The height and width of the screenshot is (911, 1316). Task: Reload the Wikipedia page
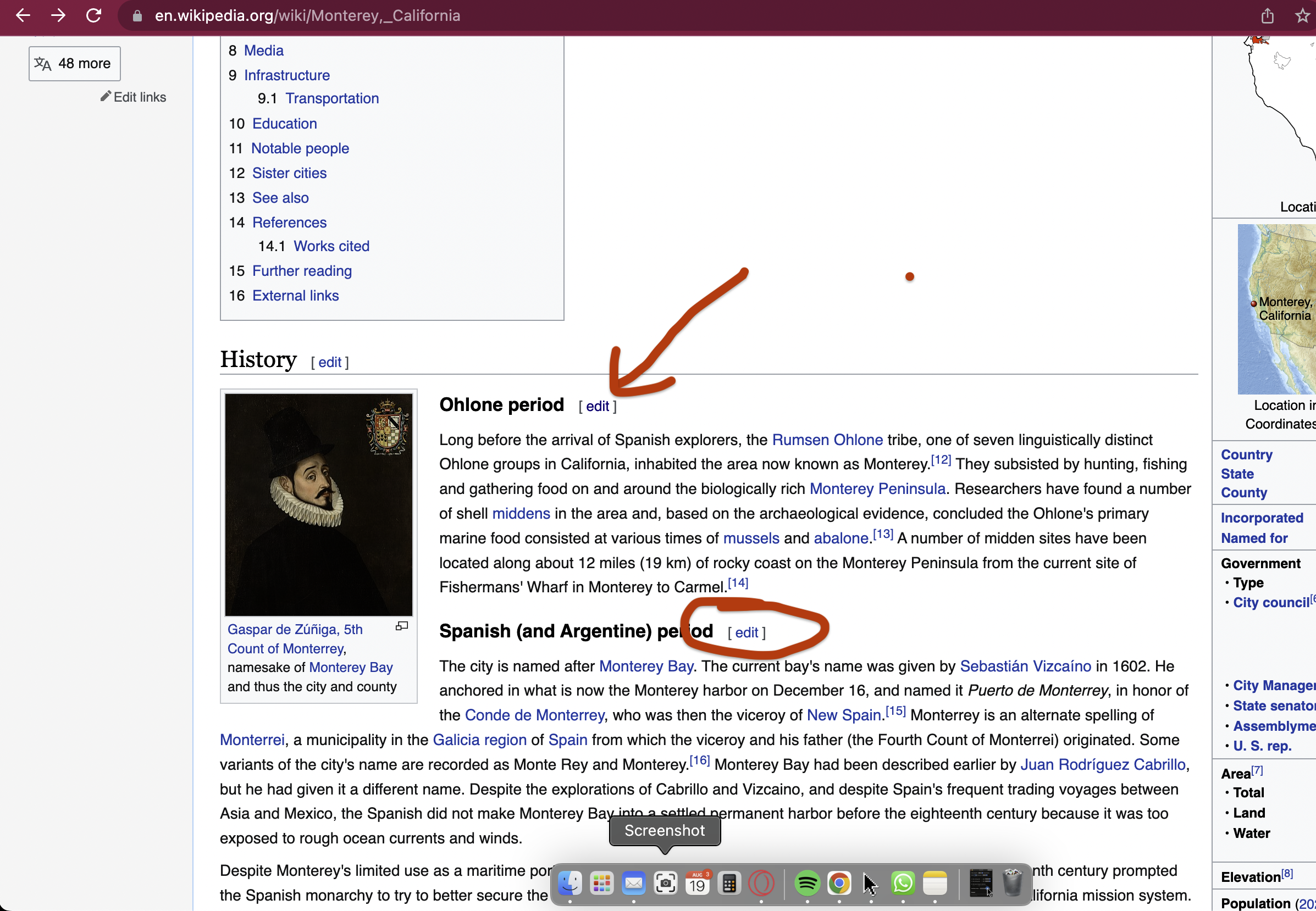pyautogui.click(x=93, y=15)
